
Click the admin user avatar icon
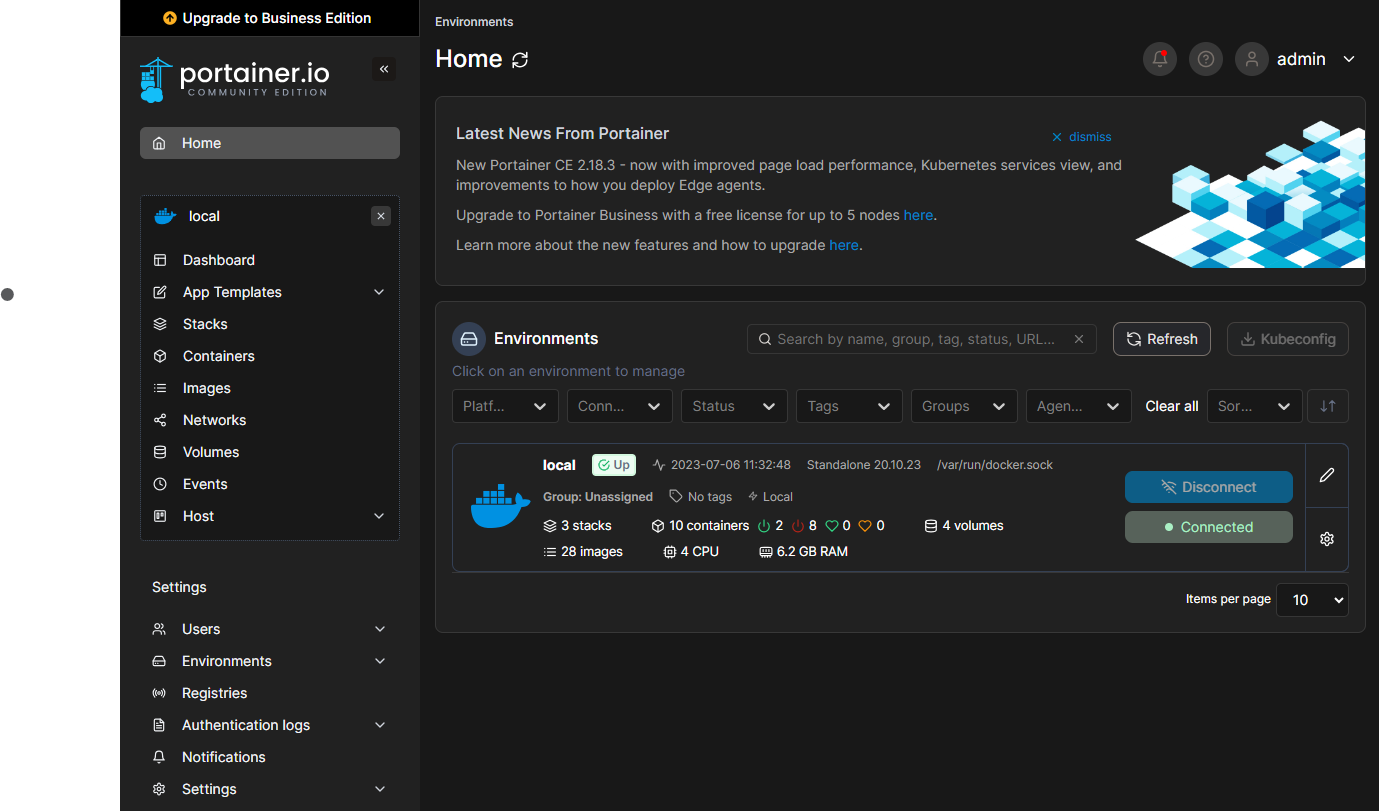[1252, 59]
